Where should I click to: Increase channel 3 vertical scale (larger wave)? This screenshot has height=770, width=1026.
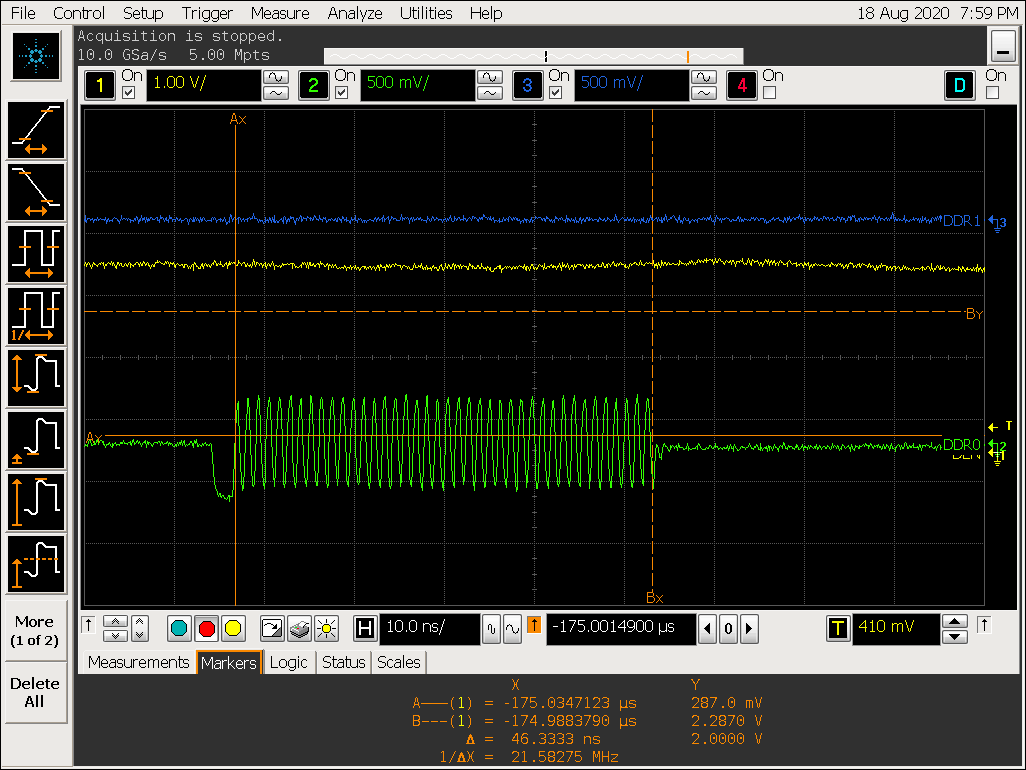click(x=703, y=77)
